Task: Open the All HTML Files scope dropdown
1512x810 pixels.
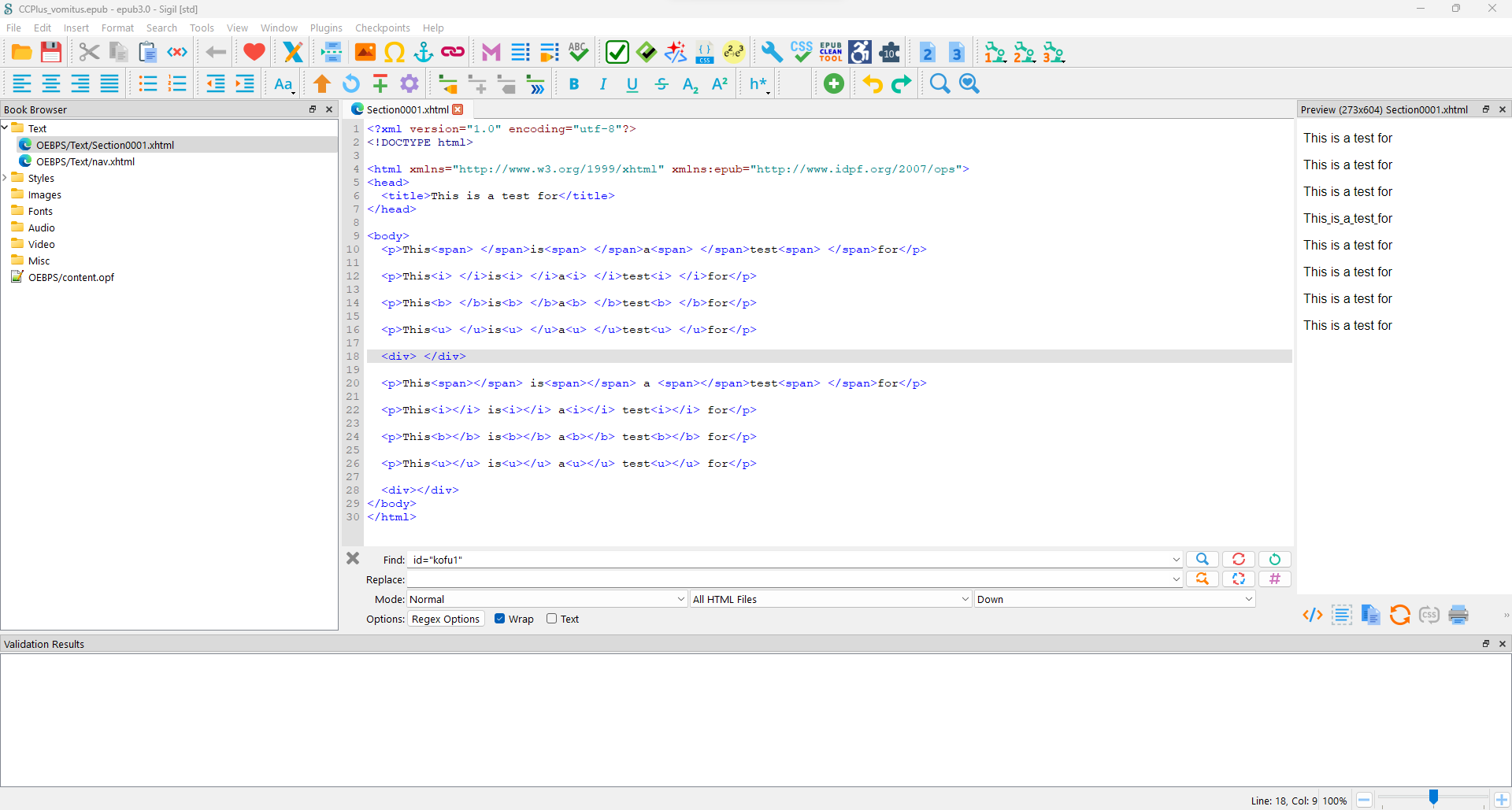Action: (x=830, y=599)
